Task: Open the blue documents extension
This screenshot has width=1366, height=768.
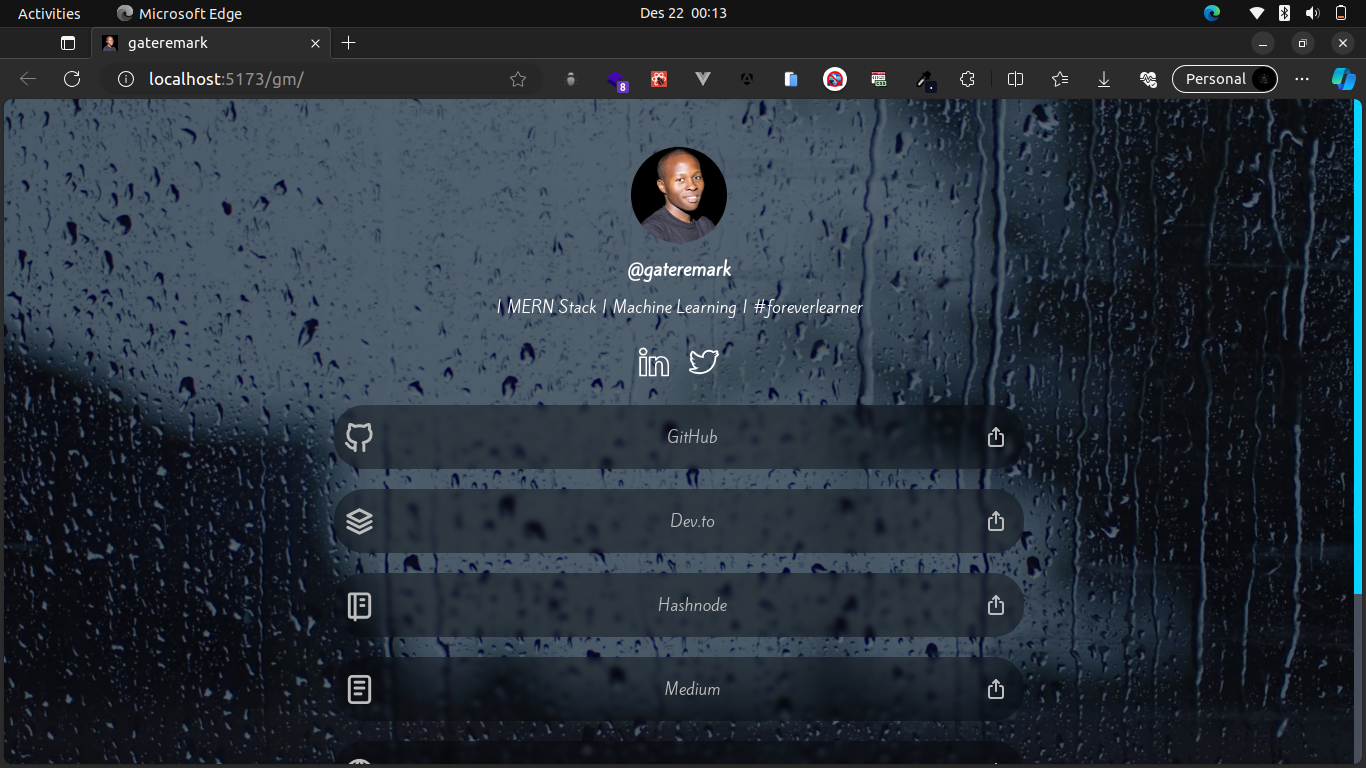Action: (791, 79)
